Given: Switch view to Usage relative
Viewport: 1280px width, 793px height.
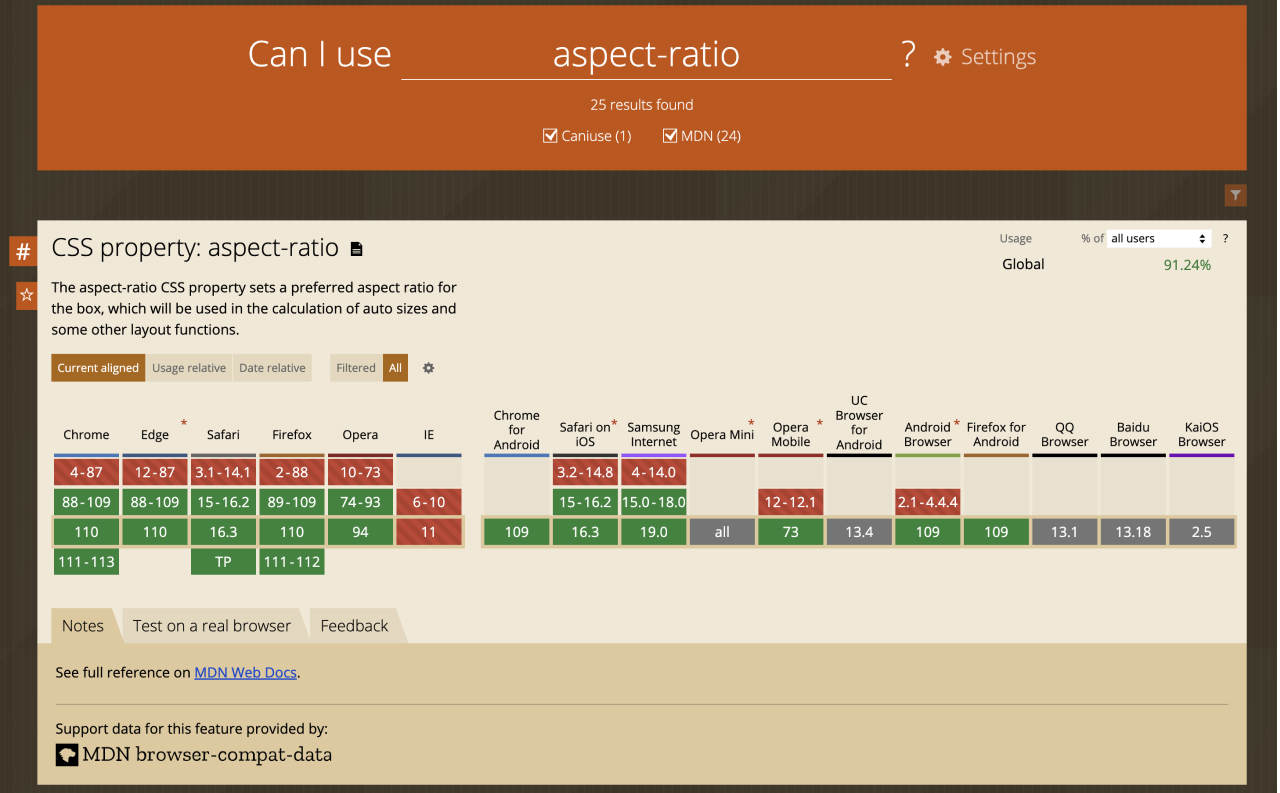Looking at the screenshot, I should 189,368.
